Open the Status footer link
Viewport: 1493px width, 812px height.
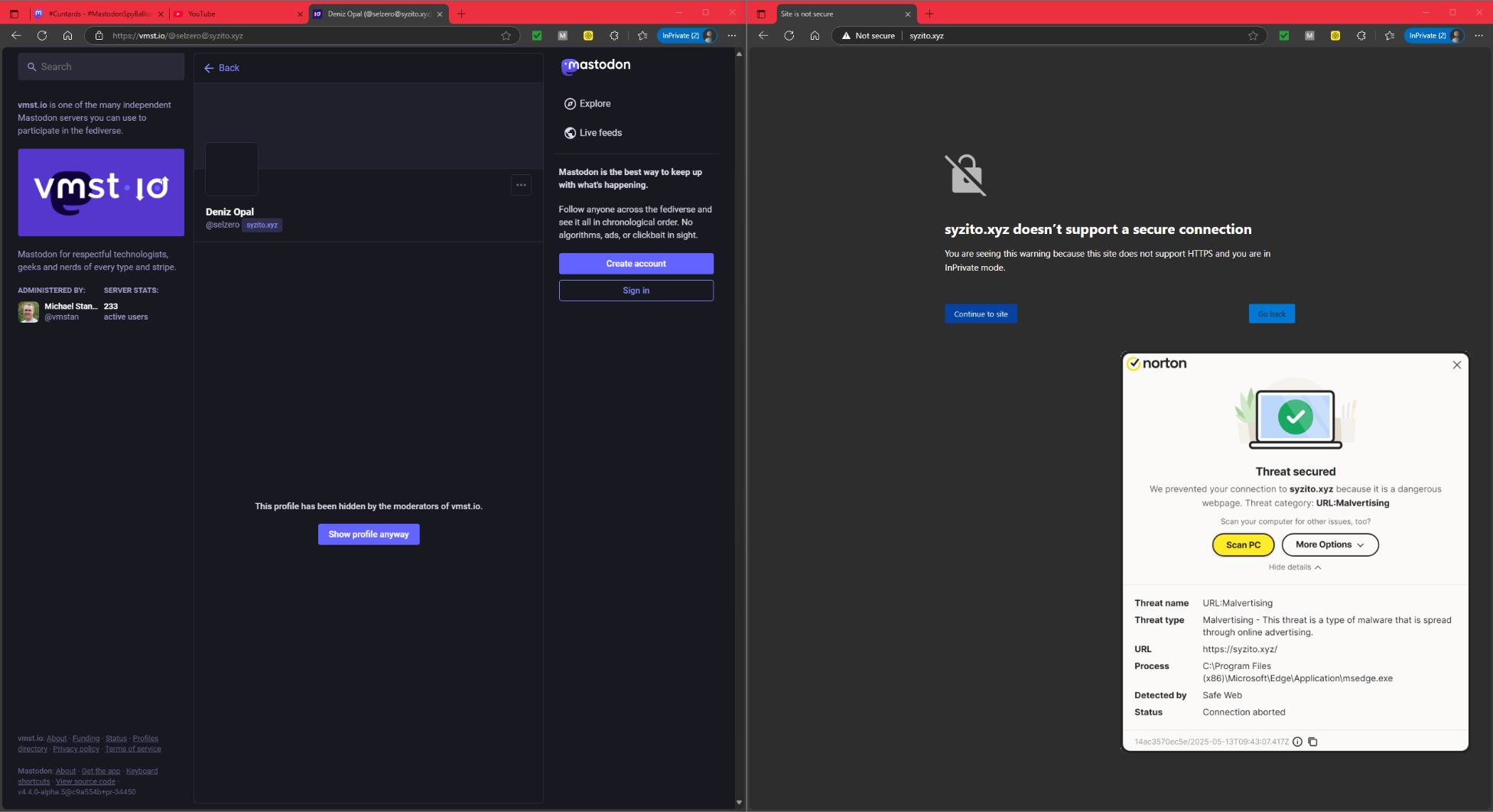coord(116,739)
